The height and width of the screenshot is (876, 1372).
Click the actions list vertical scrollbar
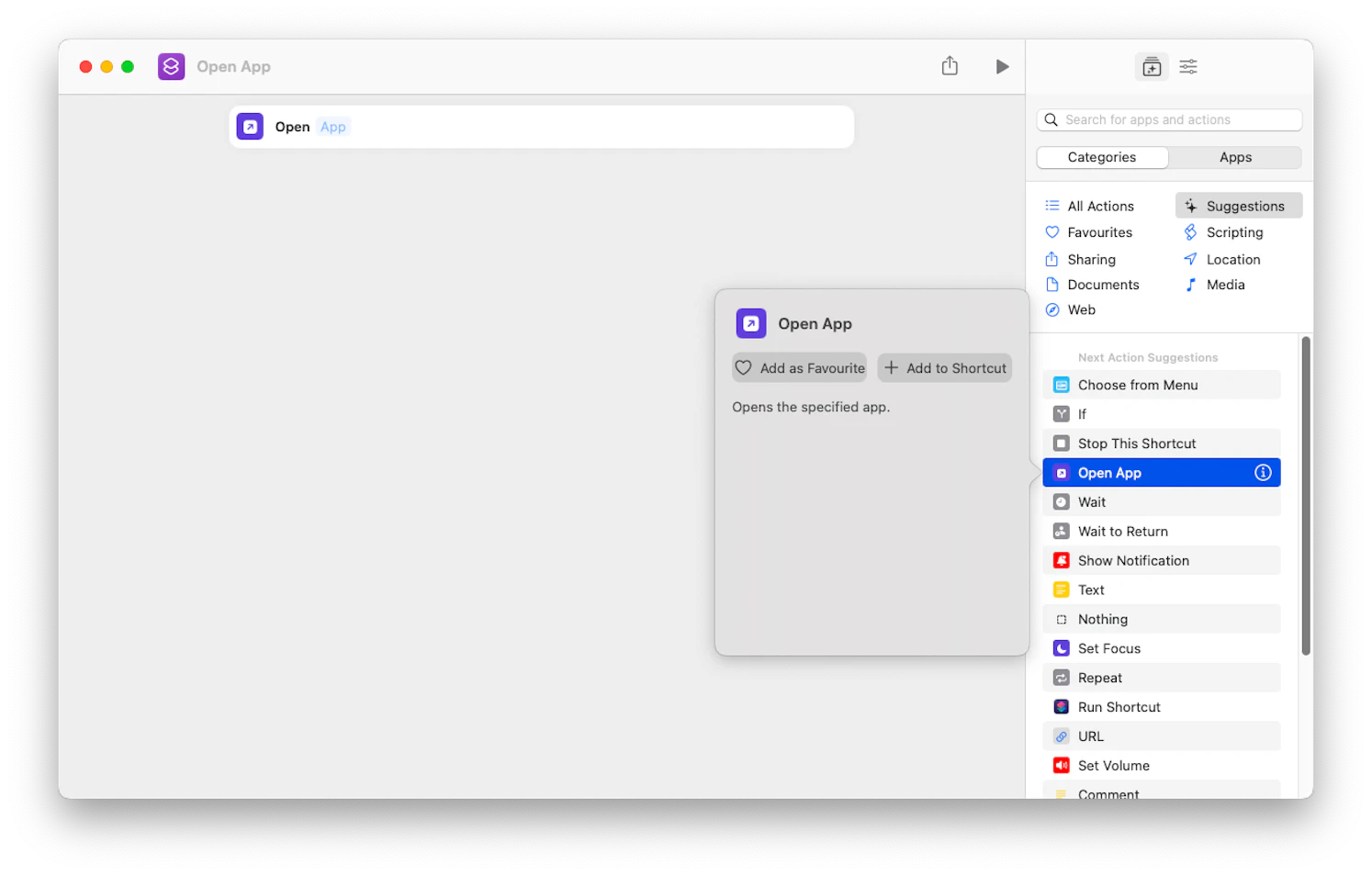click(x=1306, y=496)
